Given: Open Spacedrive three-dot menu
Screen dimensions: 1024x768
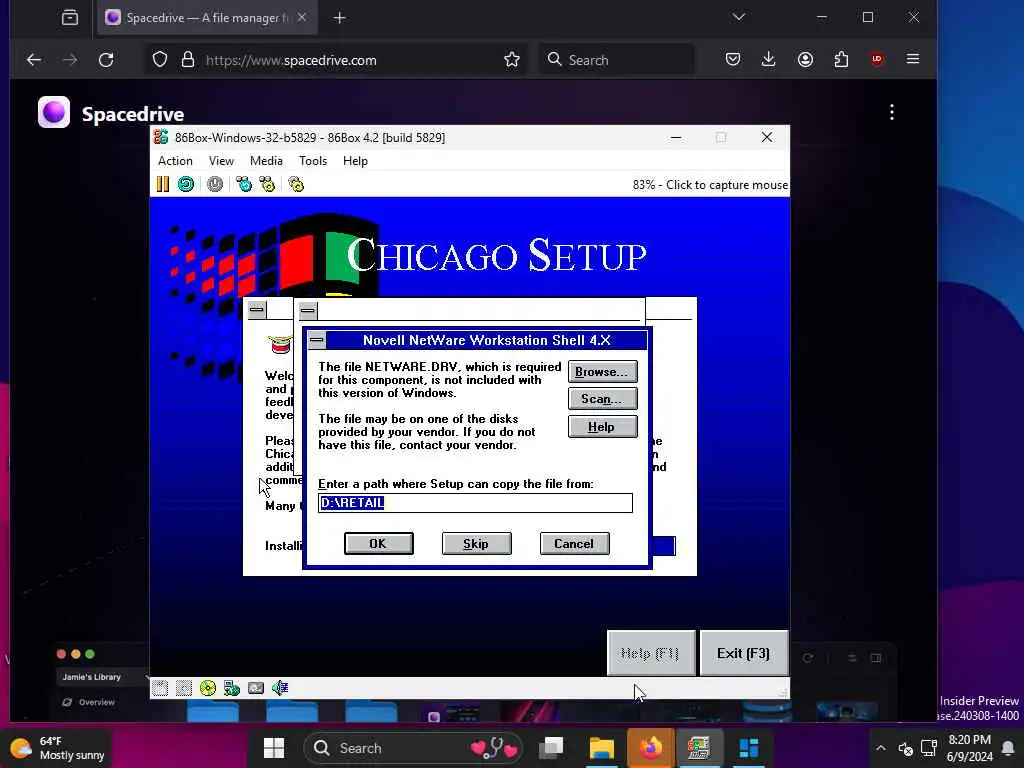Looking at the screenshot, I should point(891,112).
